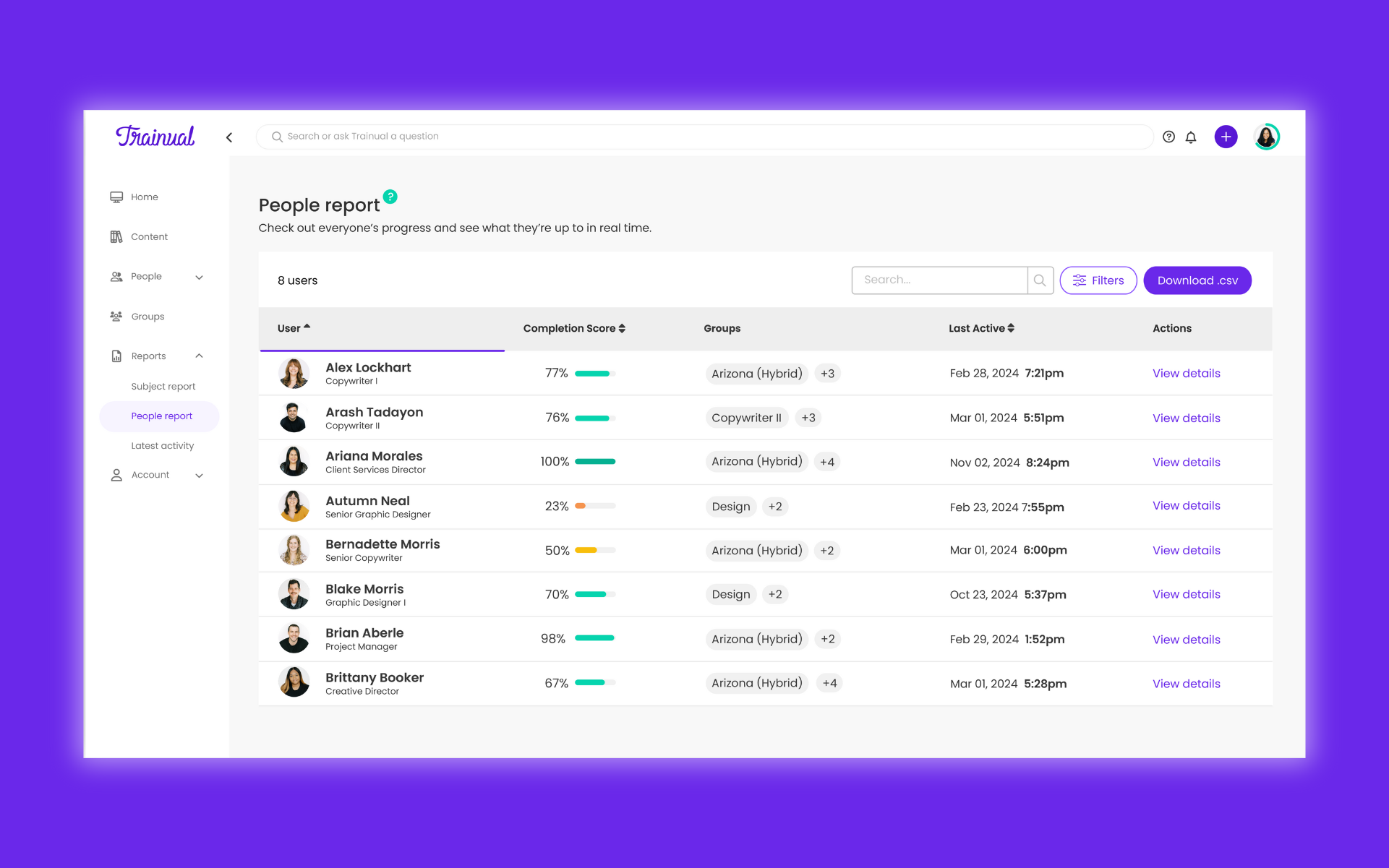Open the help question mark icon
This screenshot has height=868, width=1389.
click(x=1168, y=137)
